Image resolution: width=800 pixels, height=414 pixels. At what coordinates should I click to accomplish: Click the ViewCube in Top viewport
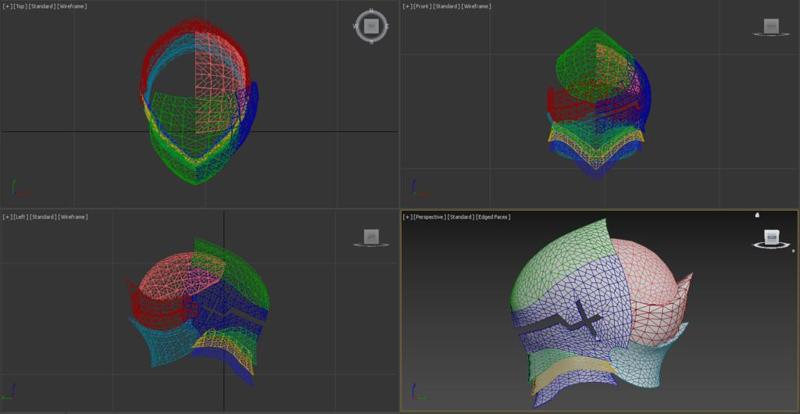coord(371,25)
